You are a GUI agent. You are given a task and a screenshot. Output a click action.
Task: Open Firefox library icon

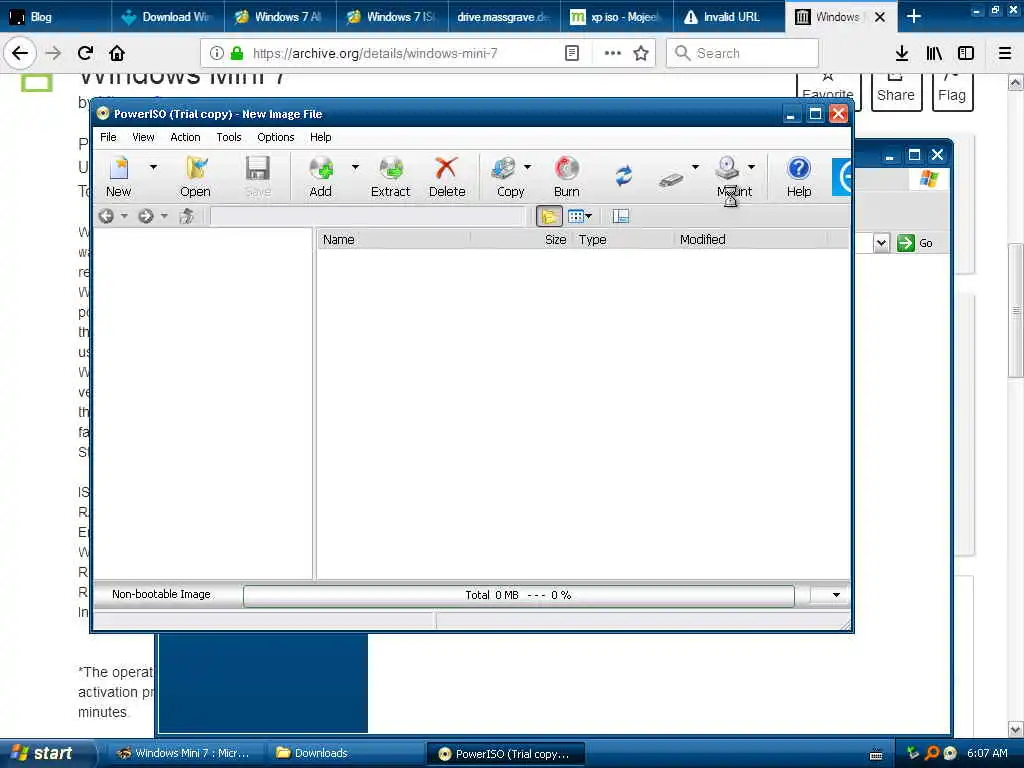tap(934, 53)
